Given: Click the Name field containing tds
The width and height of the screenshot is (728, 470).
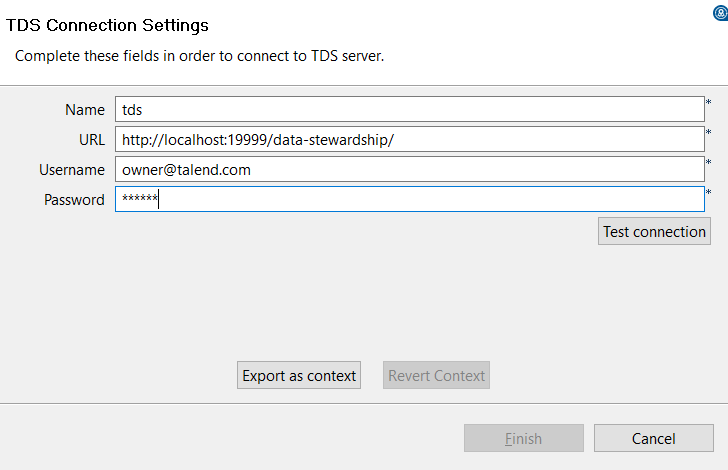Looking at the screenshot, I should click(x=410, y=109).
